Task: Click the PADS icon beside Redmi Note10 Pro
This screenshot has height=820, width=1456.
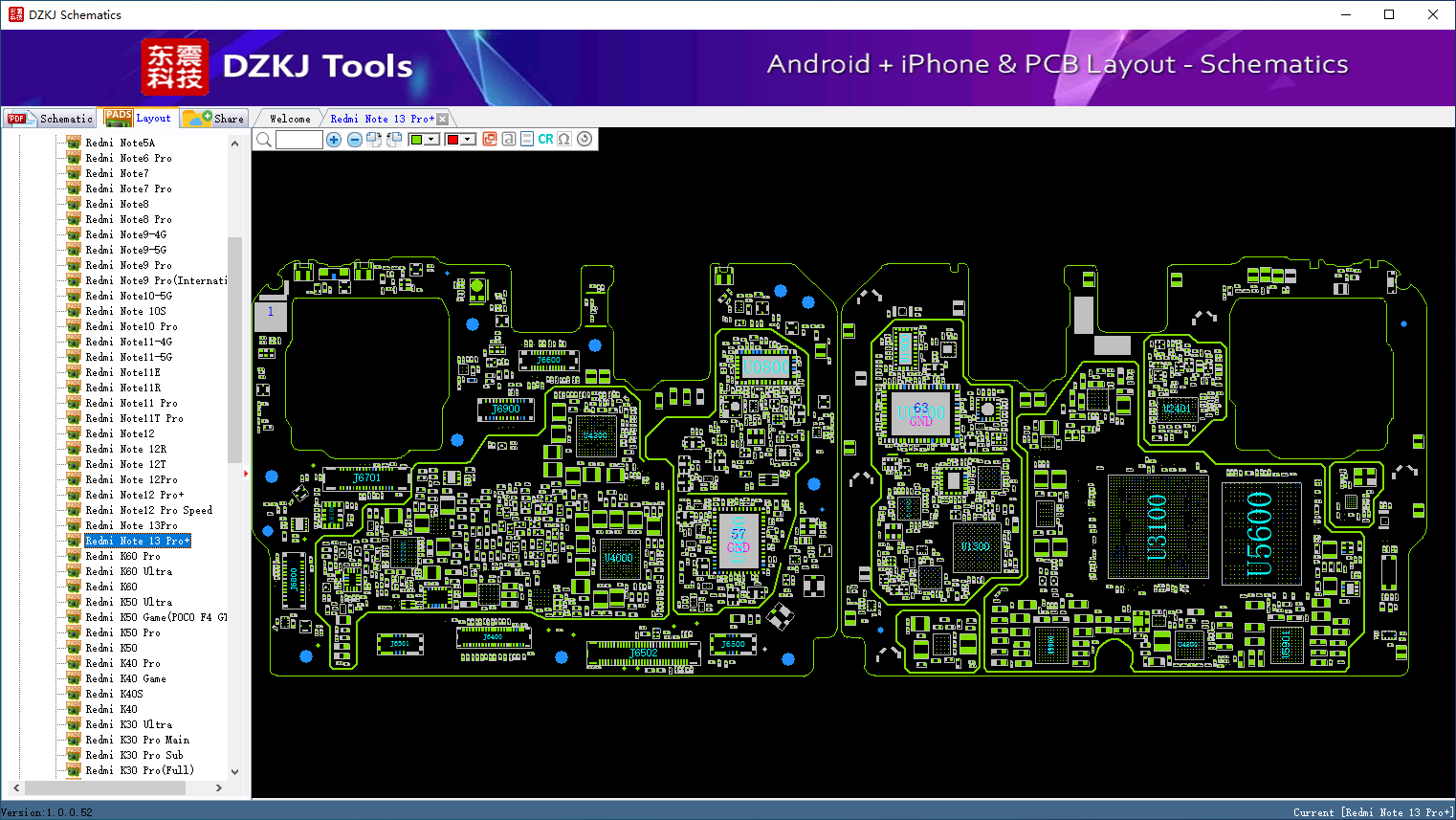Action: click(74, 326)
